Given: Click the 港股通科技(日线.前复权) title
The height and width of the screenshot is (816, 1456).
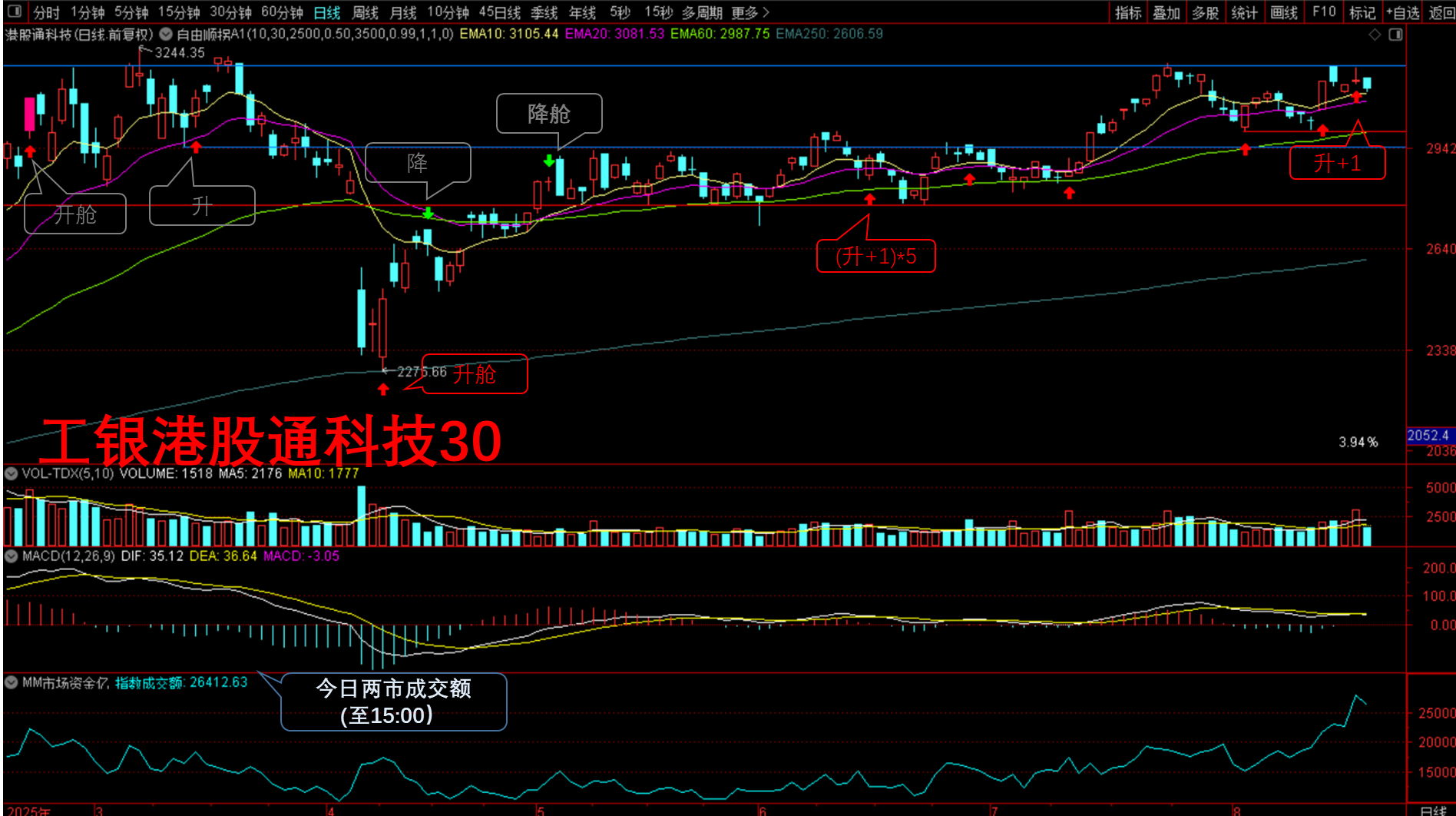Looking at the screenshot, I should 80,34.
